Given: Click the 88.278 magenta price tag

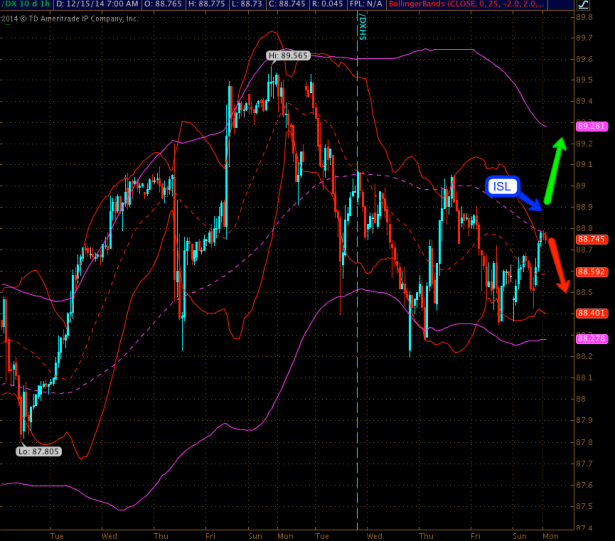Looking at the screenshot, I should coord(591,339).
